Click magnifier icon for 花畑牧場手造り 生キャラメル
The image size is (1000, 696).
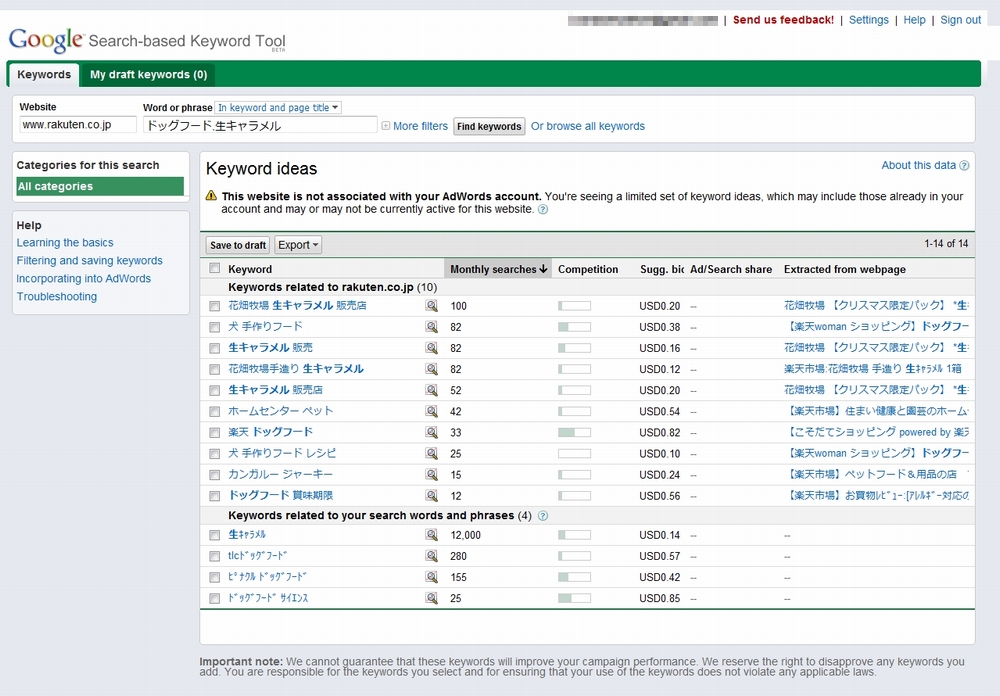(x=432, y=369)
